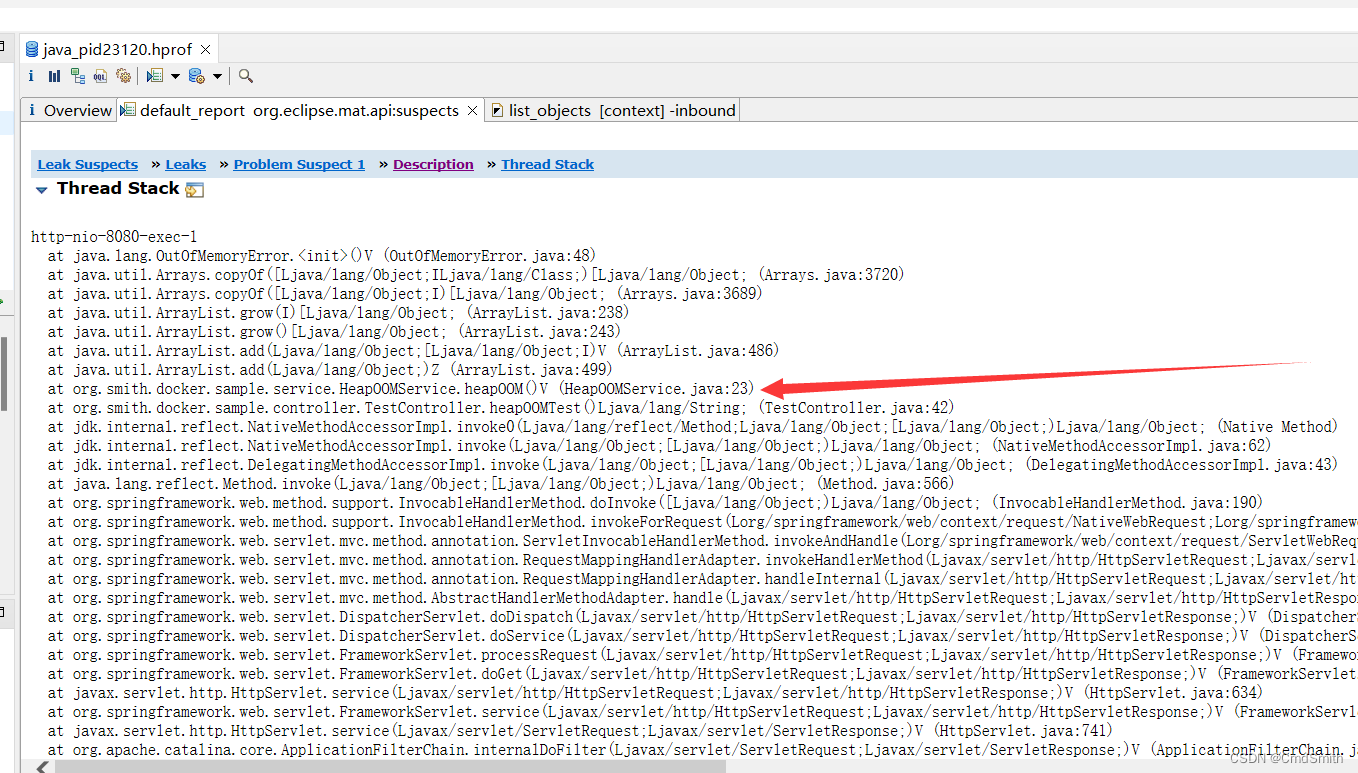Screen dimensions: 1358x773
Task: Click the TestController.heapOOMTest stack line
Action: click(x=501, y=408)
